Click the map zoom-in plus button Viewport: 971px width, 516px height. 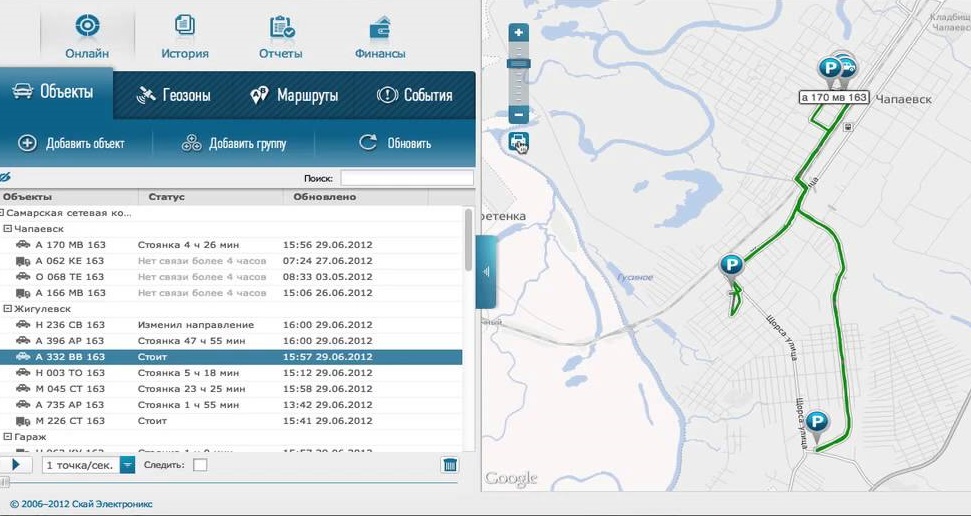(x=518, y=32)
